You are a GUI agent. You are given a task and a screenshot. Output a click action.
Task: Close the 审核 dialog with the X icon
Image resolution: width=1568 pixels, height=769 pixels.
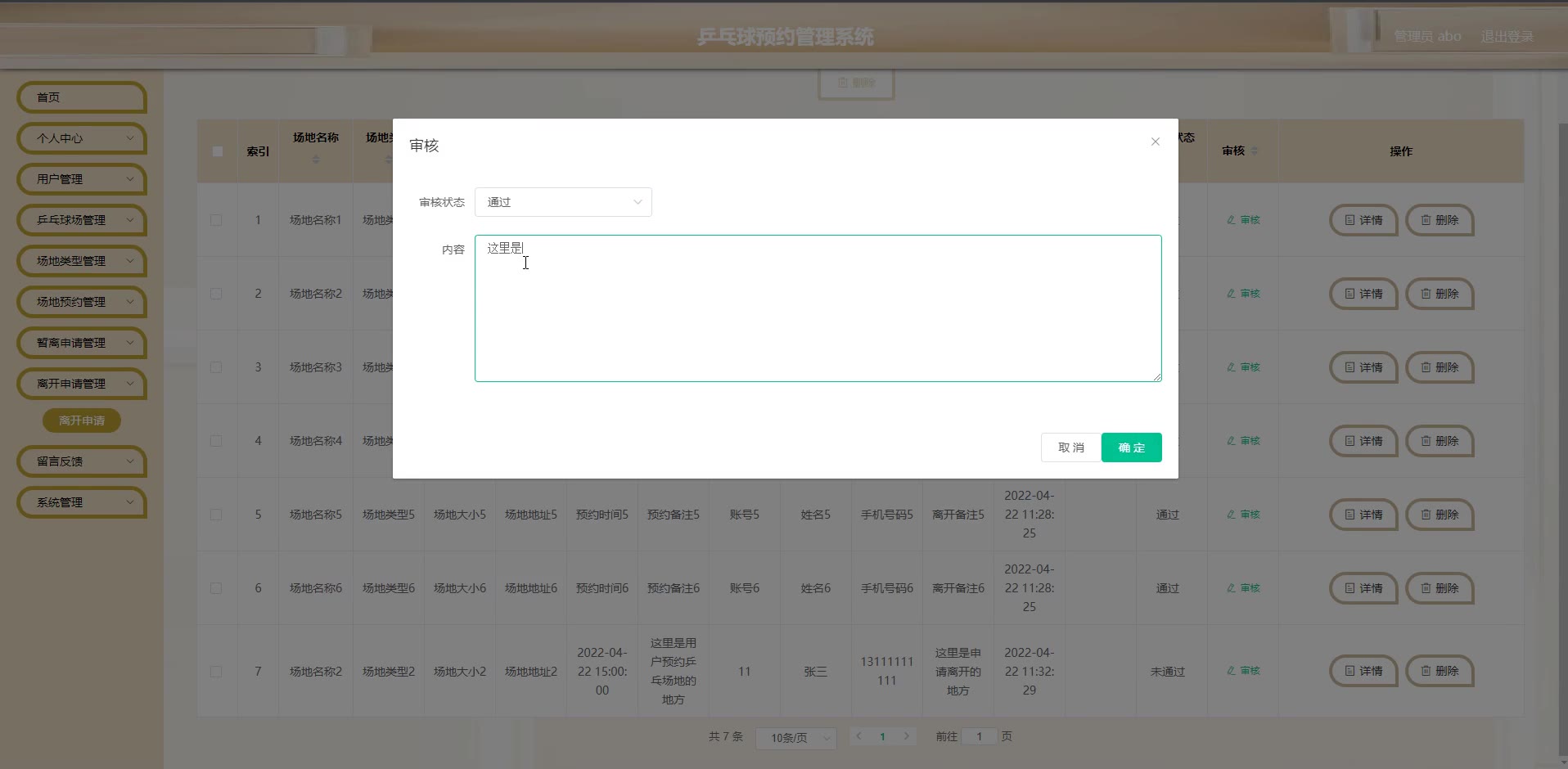[x=1155, y=142]
